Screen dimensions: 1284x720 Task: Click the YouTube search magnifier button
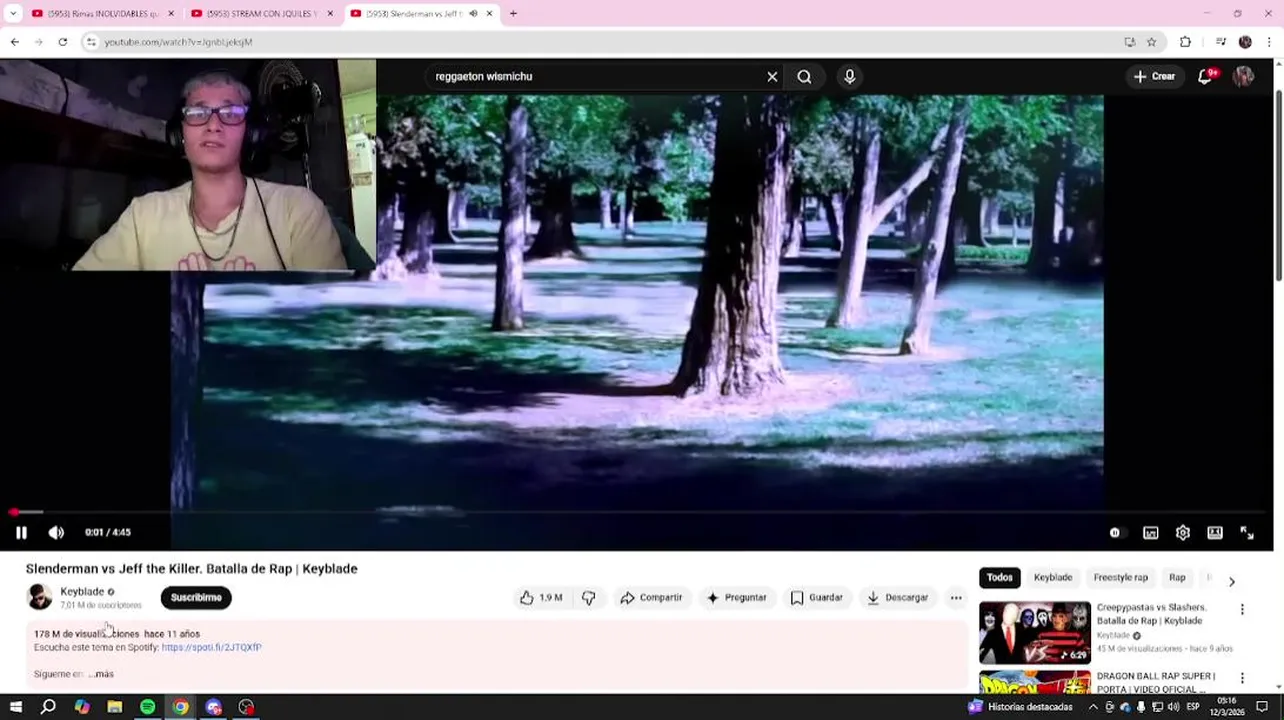point(804,77)
